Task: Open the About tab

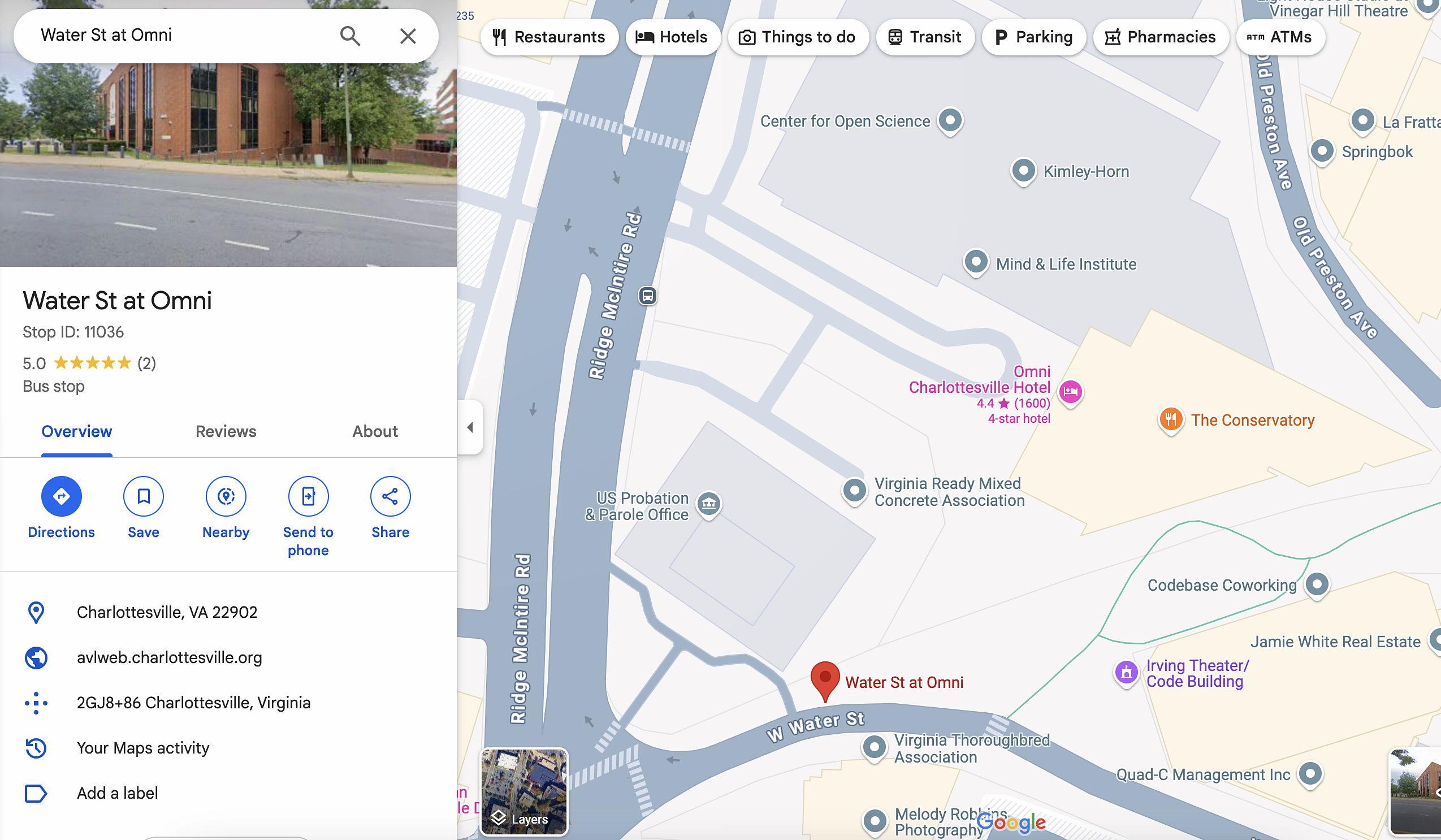Action: point(375,431)
